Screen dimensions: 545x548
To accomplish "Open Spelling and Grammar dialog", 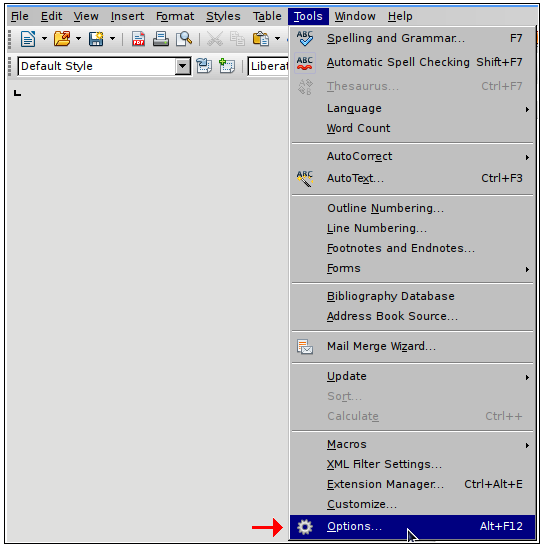I will [413, 38].
